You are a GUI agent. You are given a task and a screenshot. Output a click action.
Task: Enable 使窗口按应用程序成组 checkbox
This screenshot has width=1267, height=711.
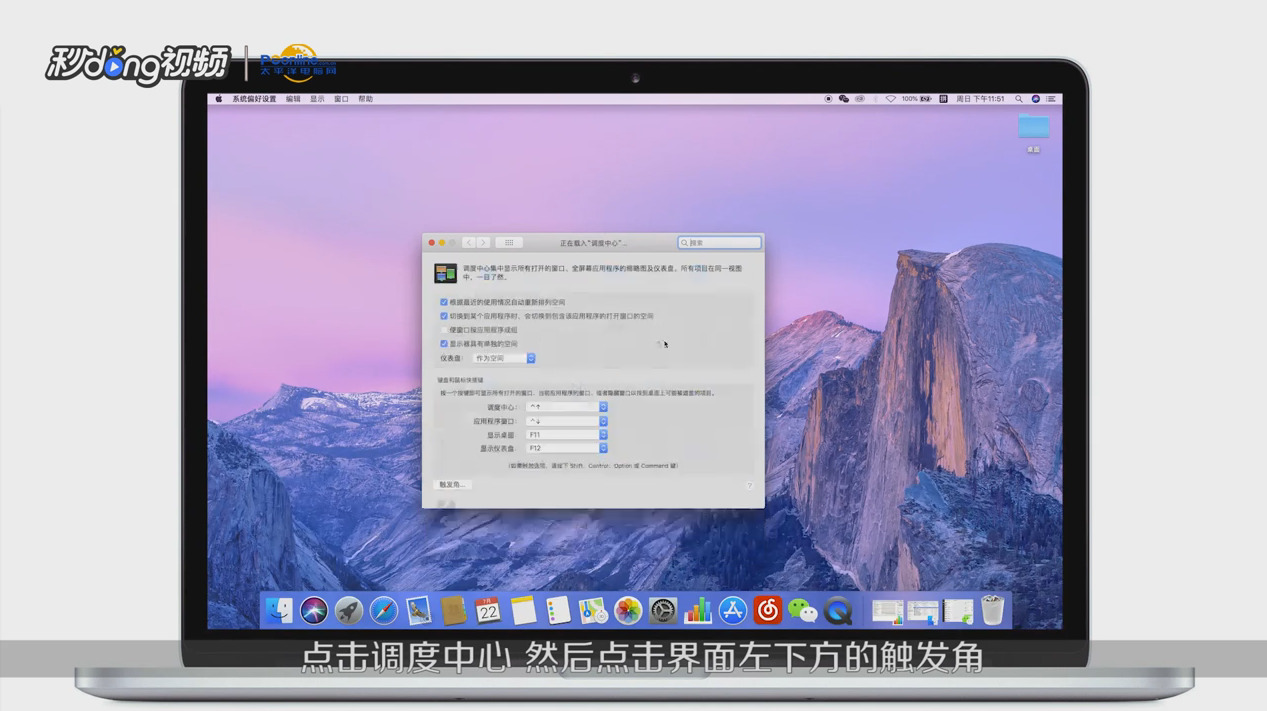tap(444, 330)
